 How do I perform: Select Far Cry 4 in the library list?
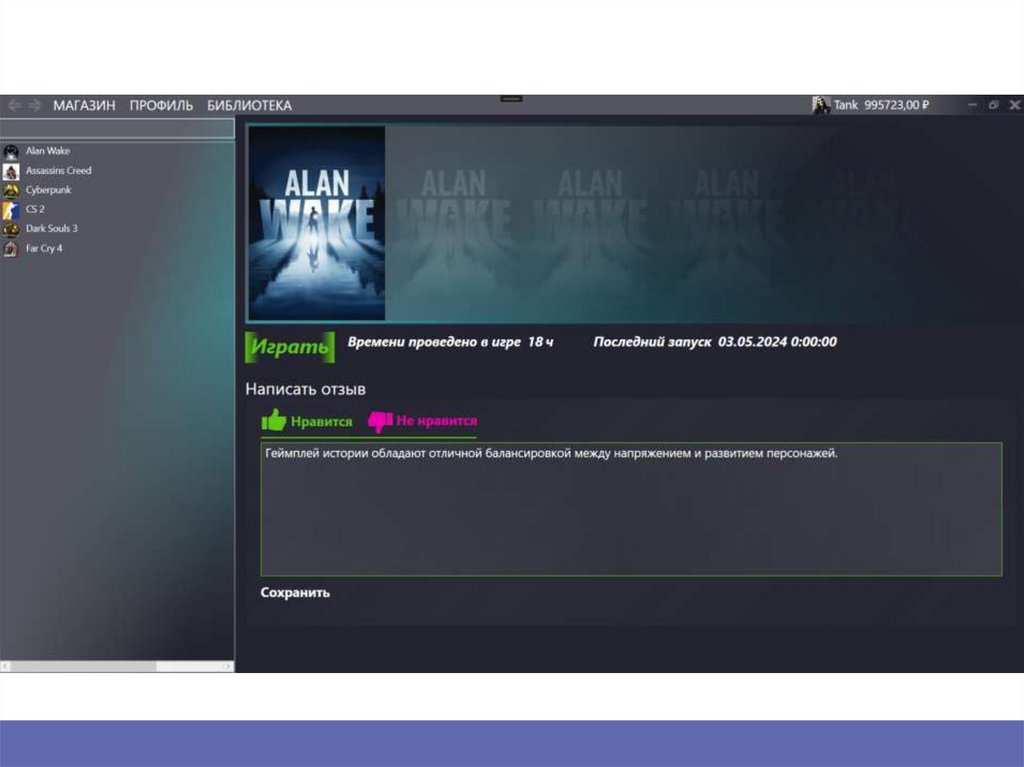click(44, 248)
